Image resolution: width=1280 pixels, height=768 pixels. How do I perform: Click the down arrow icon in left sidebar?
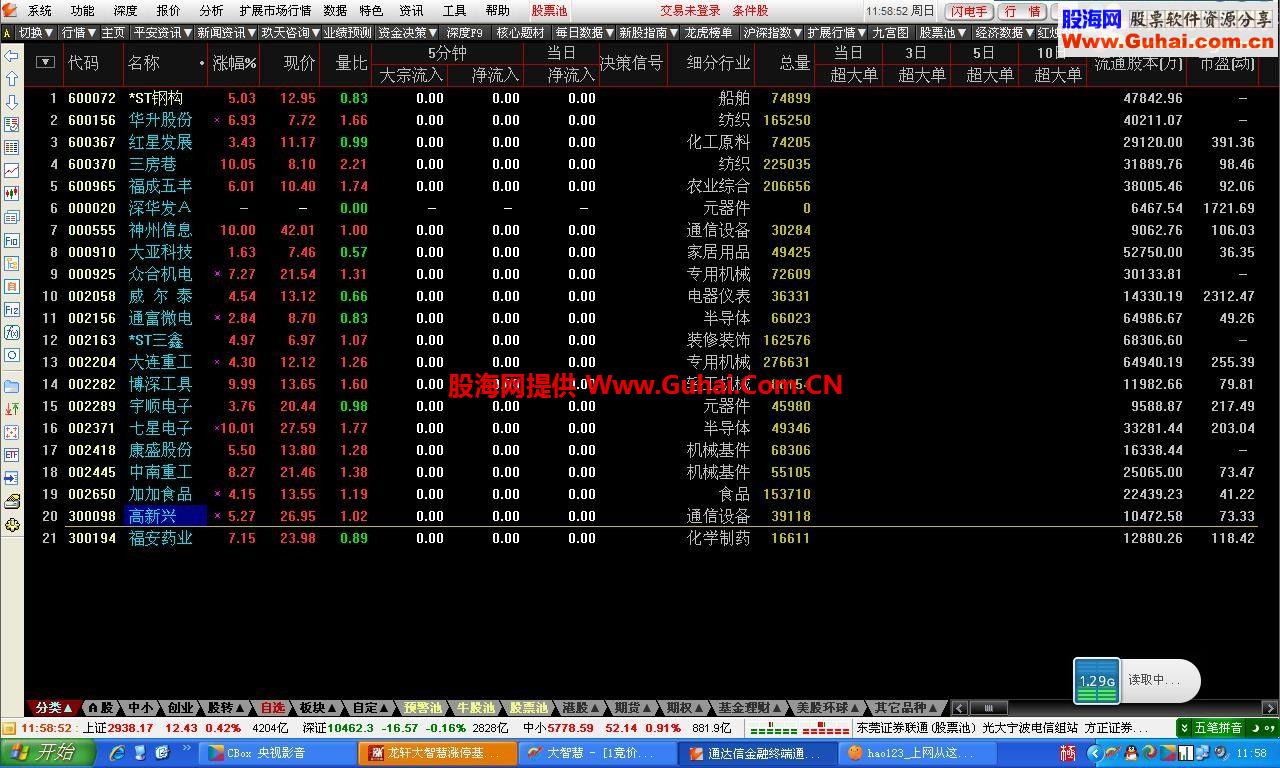(x=12, y=101)
